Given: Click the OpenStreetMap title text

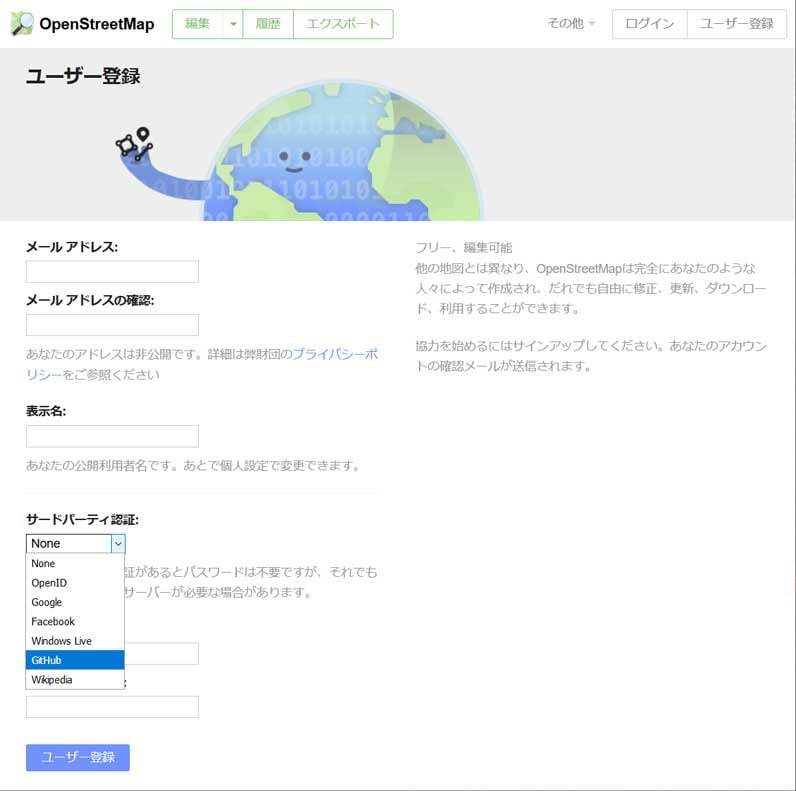Looking at the screenshot, I should [x=96, y=24].
